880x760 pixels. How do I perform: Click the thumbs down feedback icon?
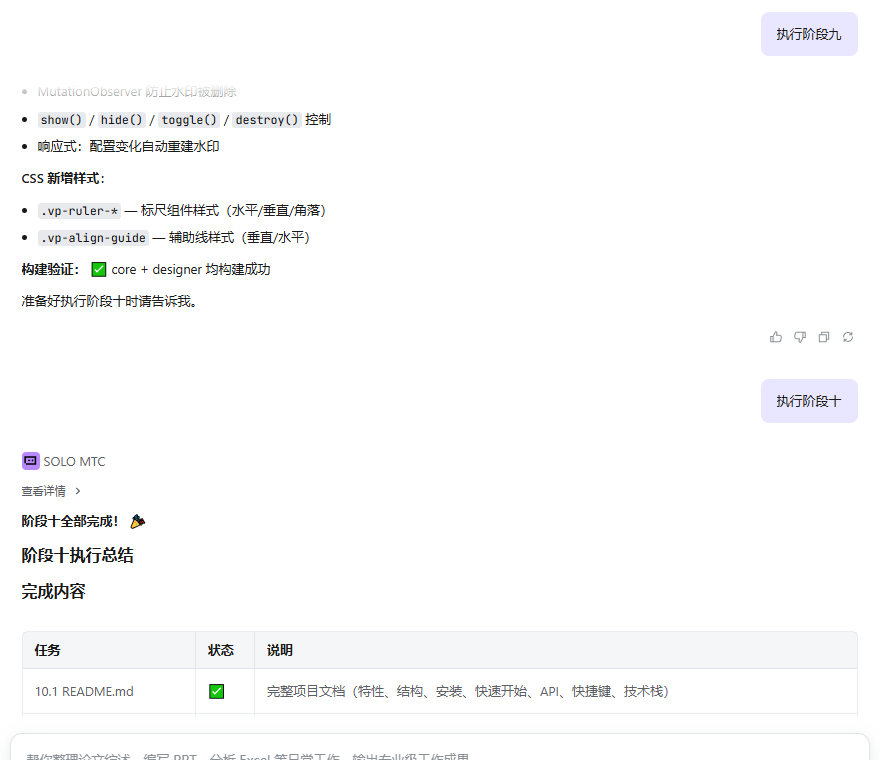[x=800, y=337]
